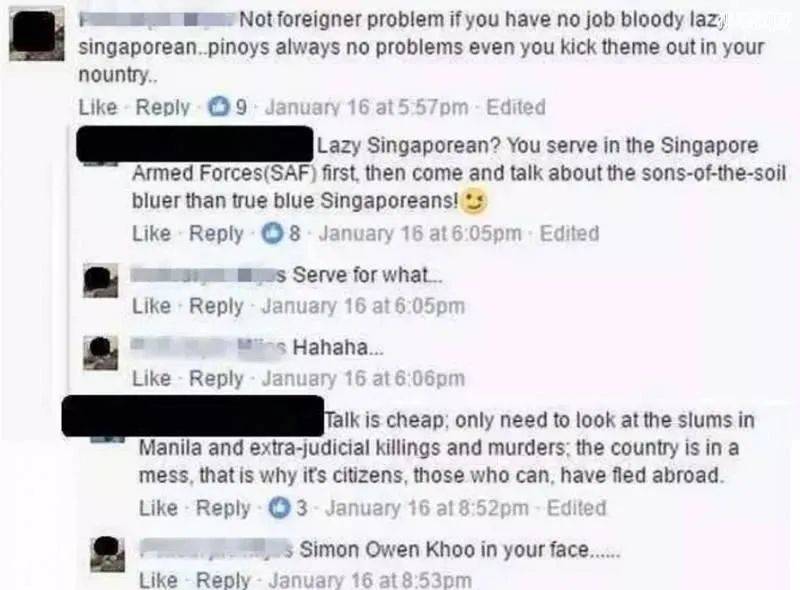Open the January 16 at 5:57pm timestamp
This screenshot has width=800, height=590.
367,107
